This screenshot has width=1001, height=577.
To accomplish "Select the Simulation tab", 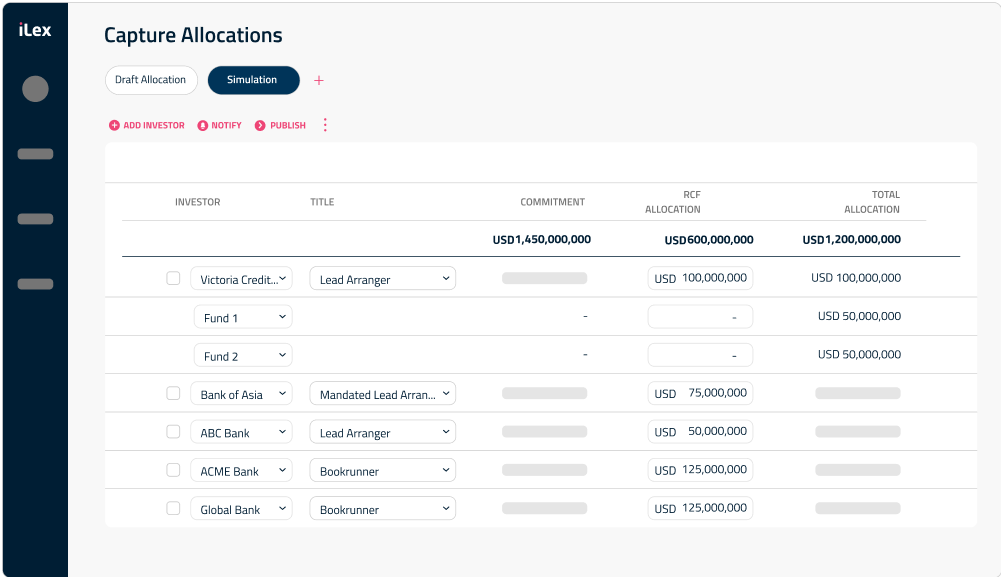I will pos(253,80).
